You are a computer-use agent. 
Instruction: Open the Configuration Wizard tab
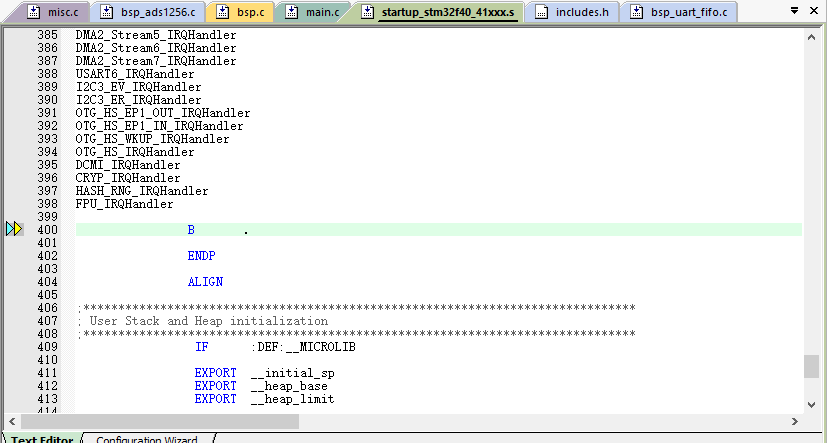pos(147,439)
